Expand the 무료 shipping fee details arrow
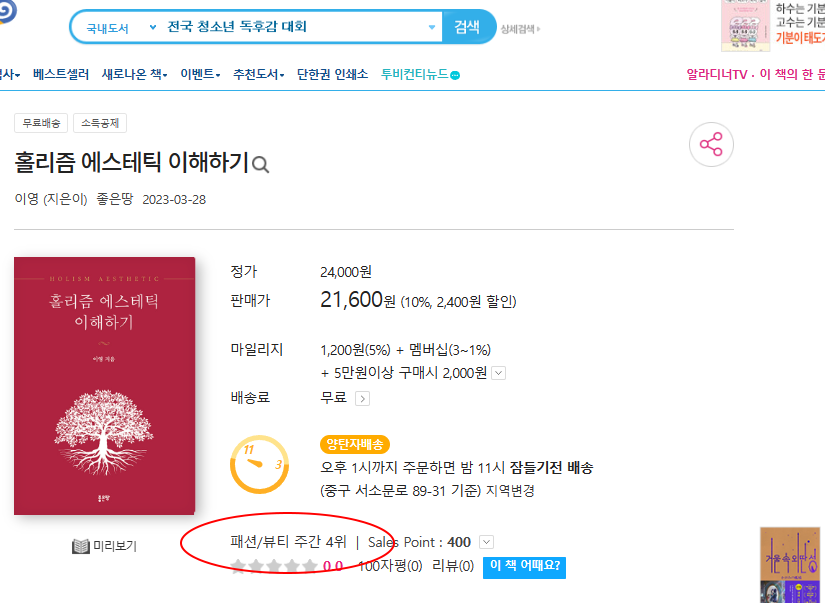This screenshot has width=825, height=603. pyautogui.click(x=362, y=398)
